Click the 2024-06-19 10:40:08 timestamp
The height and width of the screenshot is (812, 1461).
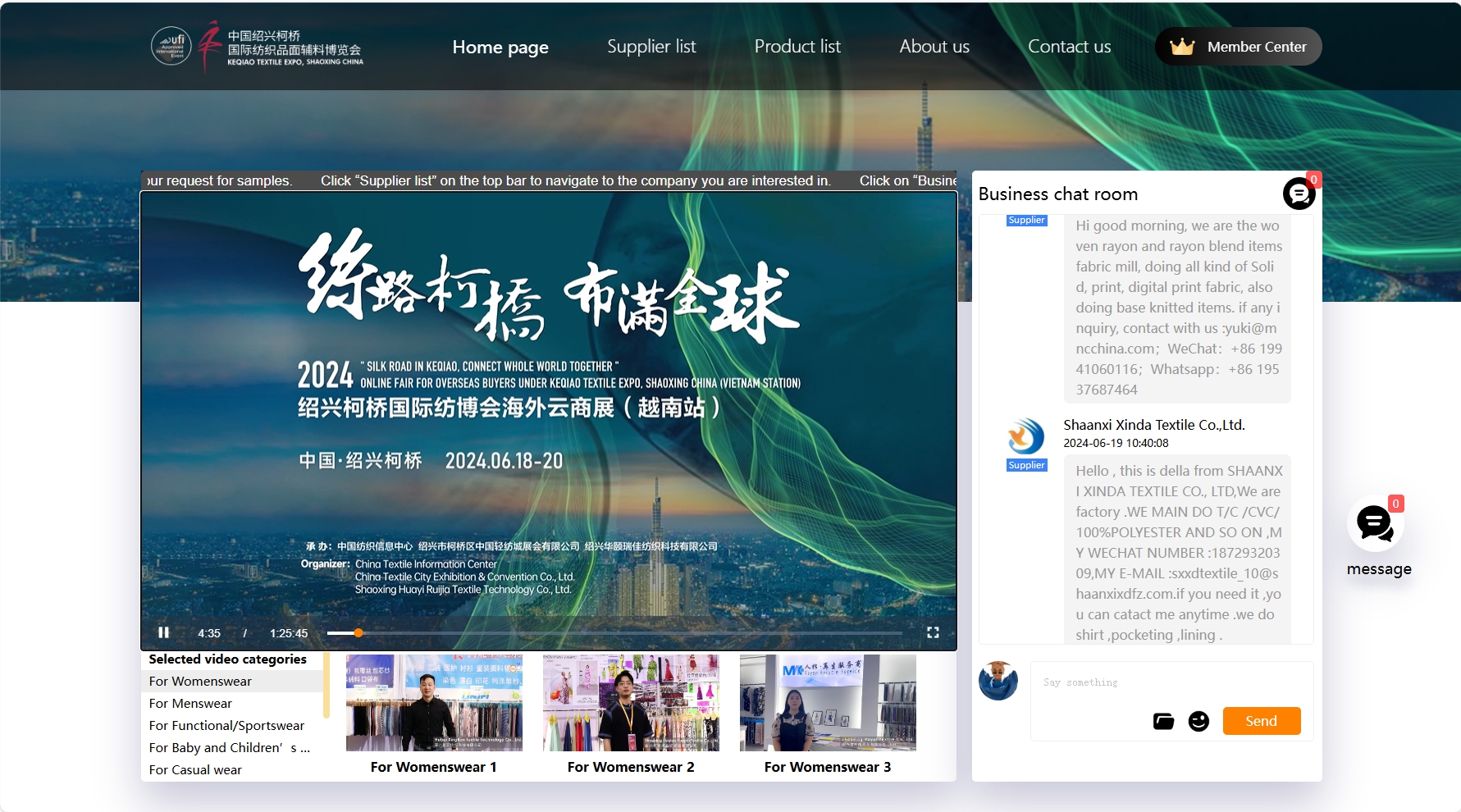1116,443
